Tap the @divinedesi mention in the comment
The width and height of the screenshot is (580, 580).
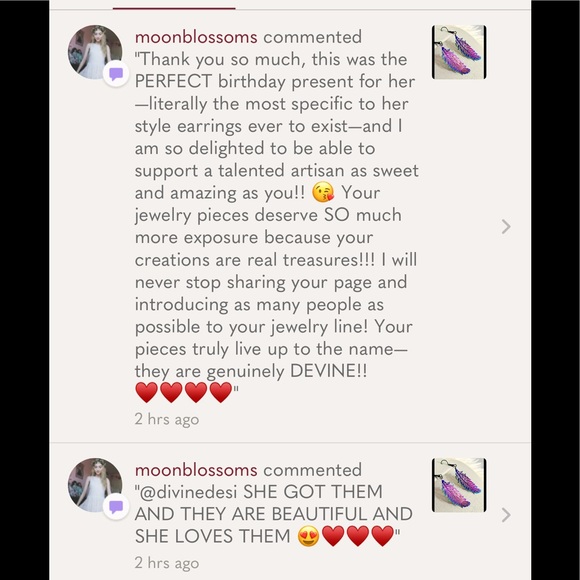pos(188,492)
